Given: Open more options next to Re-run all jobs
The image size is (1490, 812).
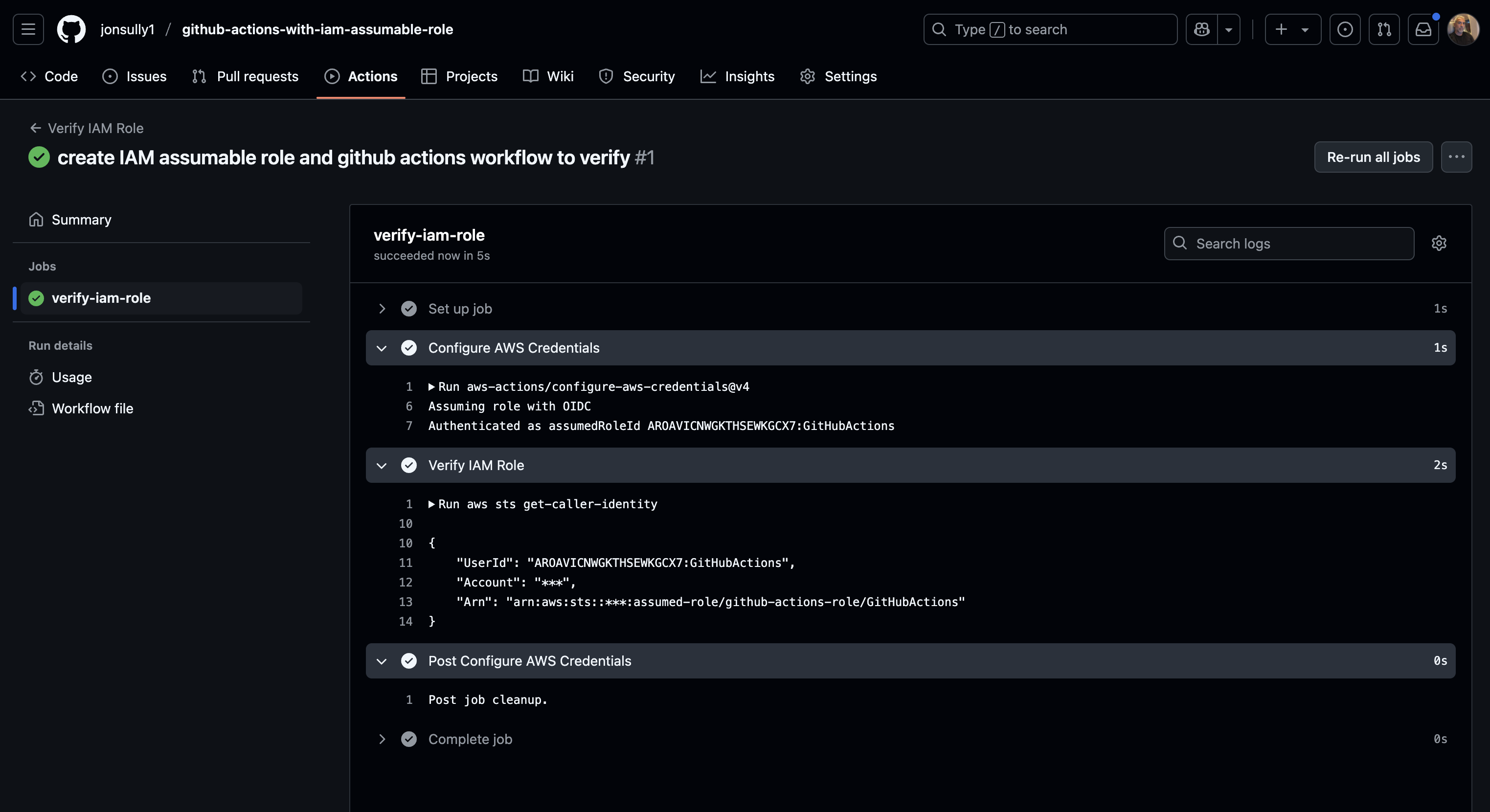Looking at the screenshot, I should coord(1456,157).
